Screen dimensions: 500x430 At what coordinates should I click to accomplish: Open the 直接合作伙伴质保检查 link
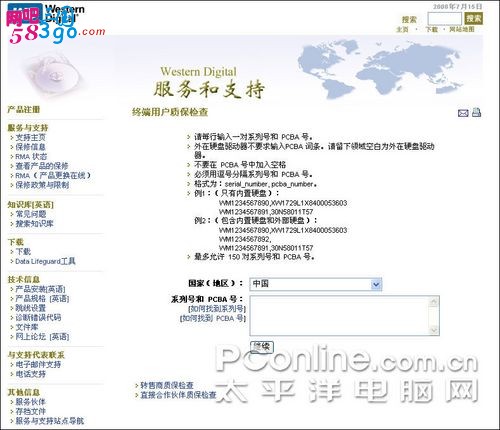(x=178, y=395)
